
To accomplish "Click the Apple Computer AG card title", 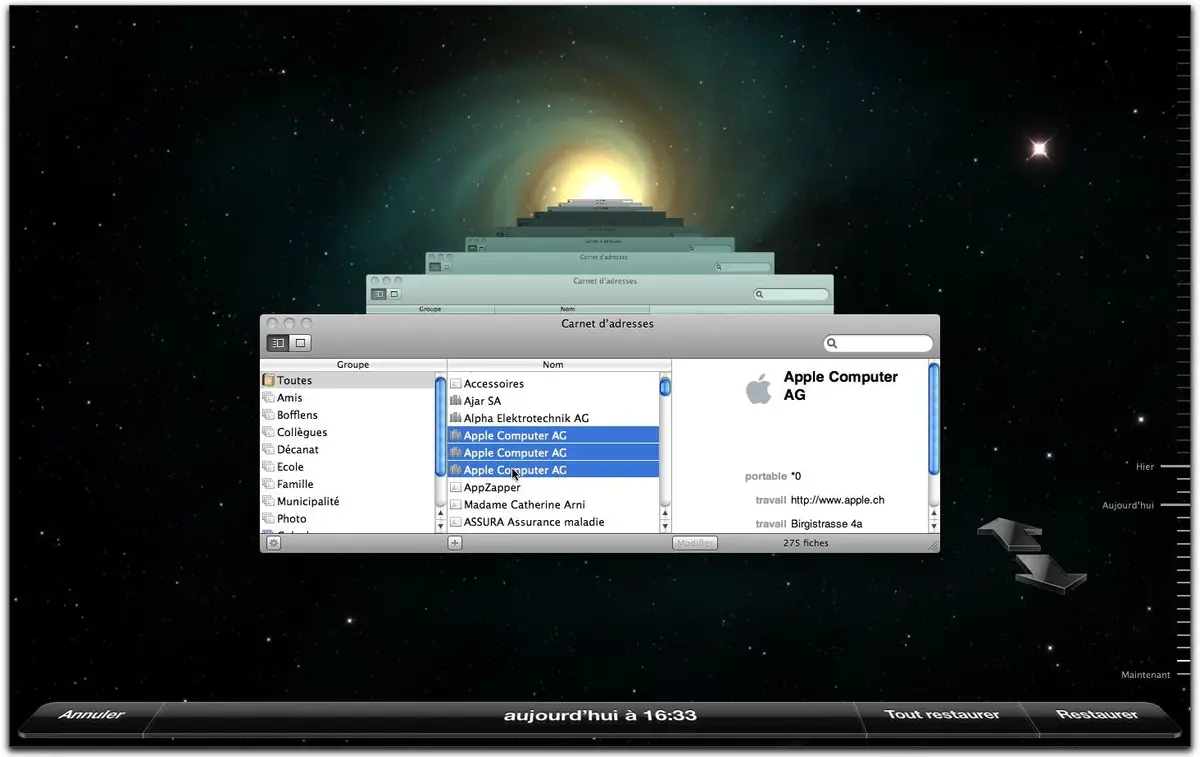I will pos(841,386).
